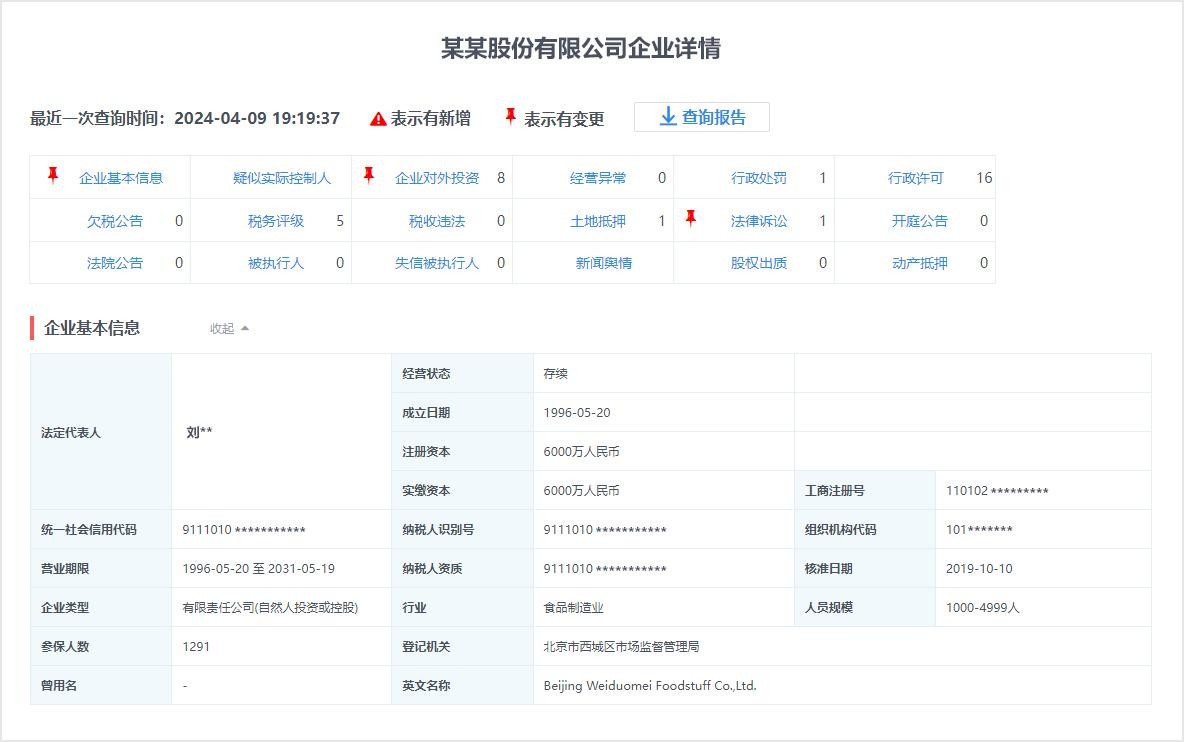This screenshot has height=742, width=1184.
Task: View 股权出质 records
Action: [x=758, y=263]
